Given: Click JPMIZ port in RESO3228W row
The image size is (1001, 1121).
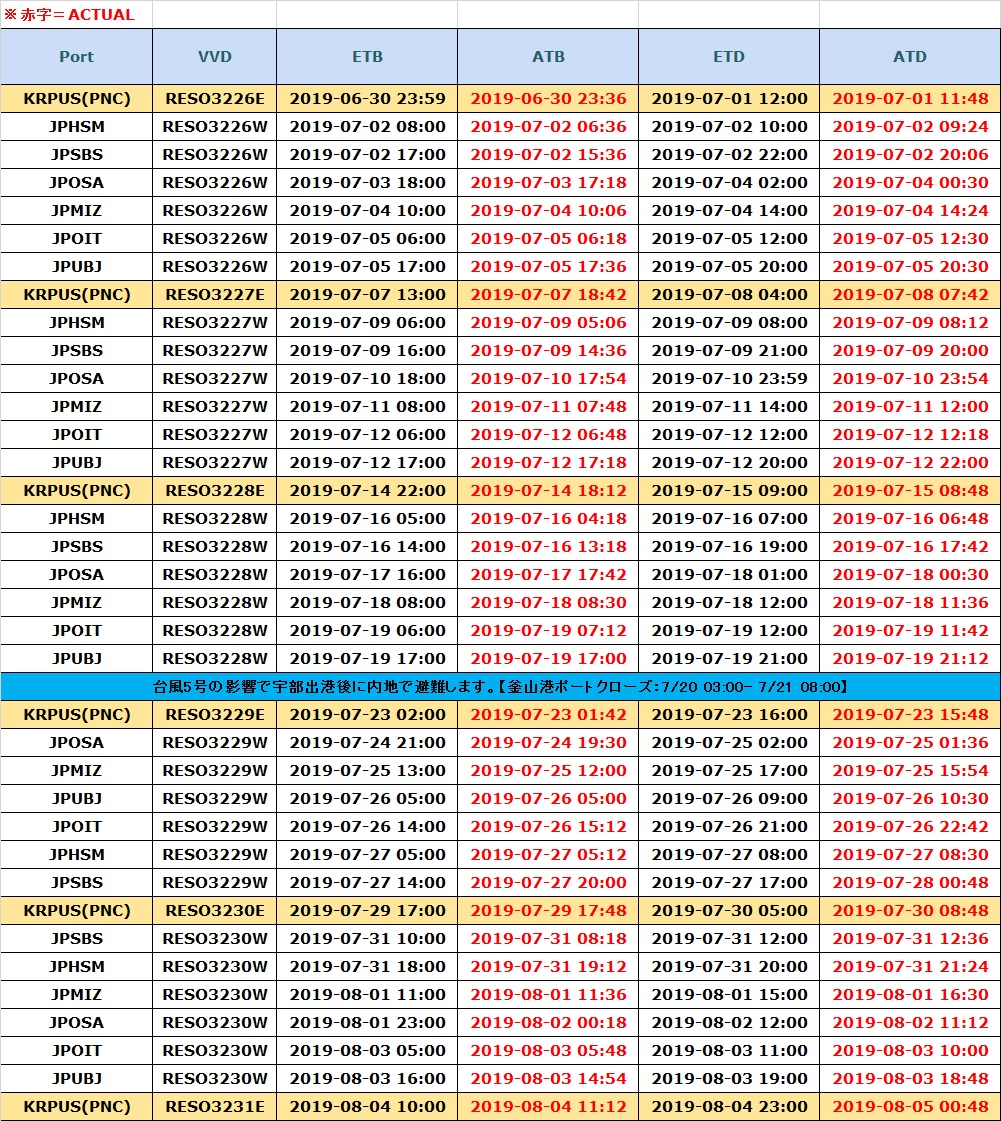Looking at the screenshot, I should coord(77,603).
